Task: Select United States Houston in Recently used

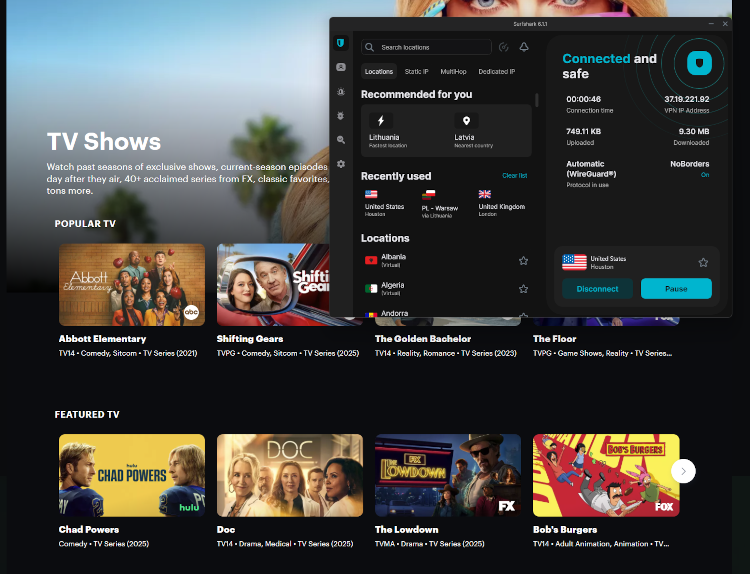Action: pyautogui.click(x=384, y=203)
